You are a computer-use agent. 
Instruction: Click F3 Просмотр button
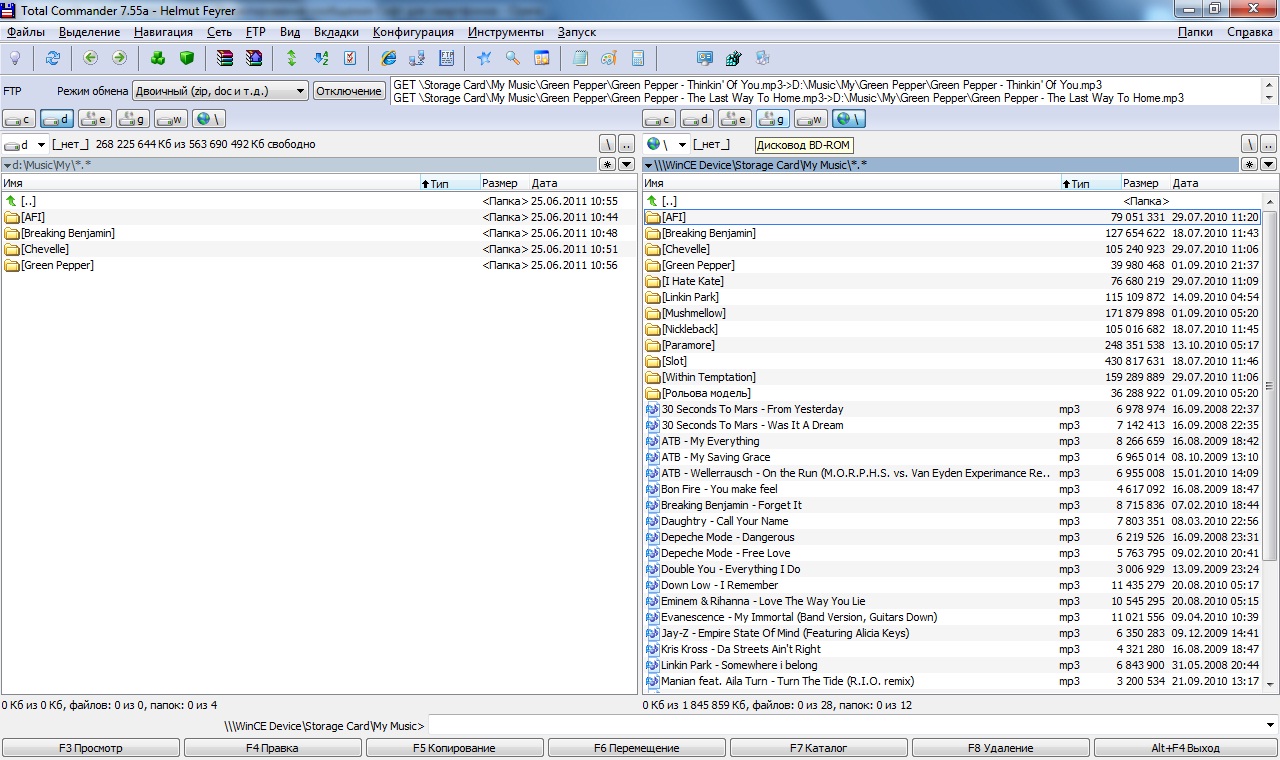(x=91, y=747)
